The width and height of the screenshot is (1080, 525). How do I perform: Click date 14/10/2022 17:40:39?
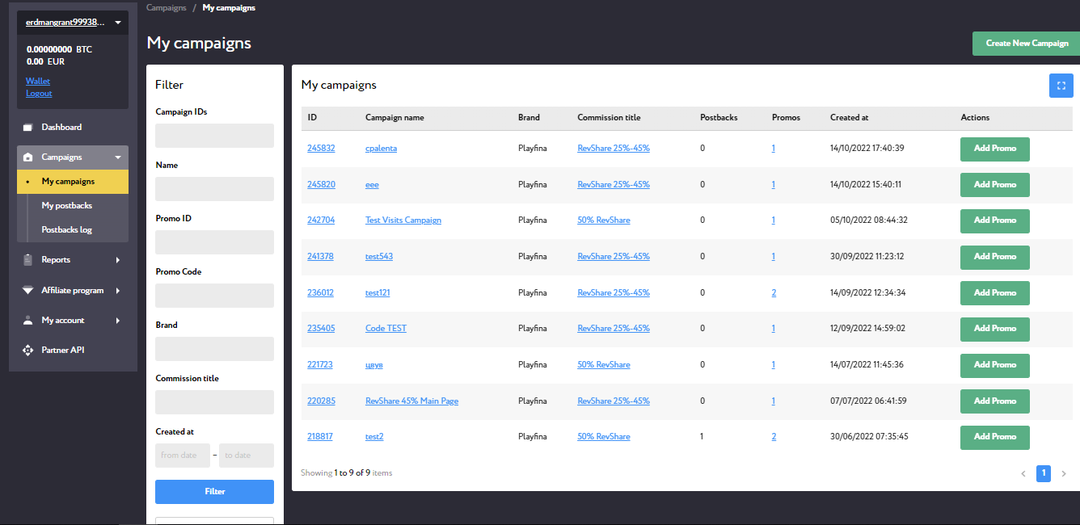(x=866, y=148)
